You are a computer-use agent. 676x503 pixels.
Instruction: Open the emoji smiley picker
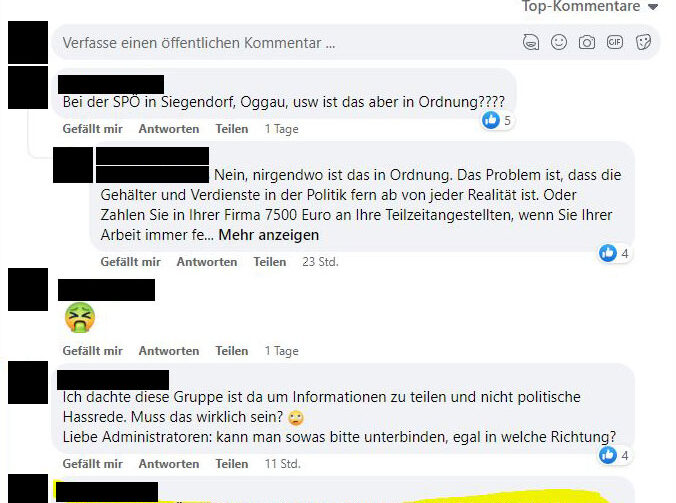coord(559,42)
